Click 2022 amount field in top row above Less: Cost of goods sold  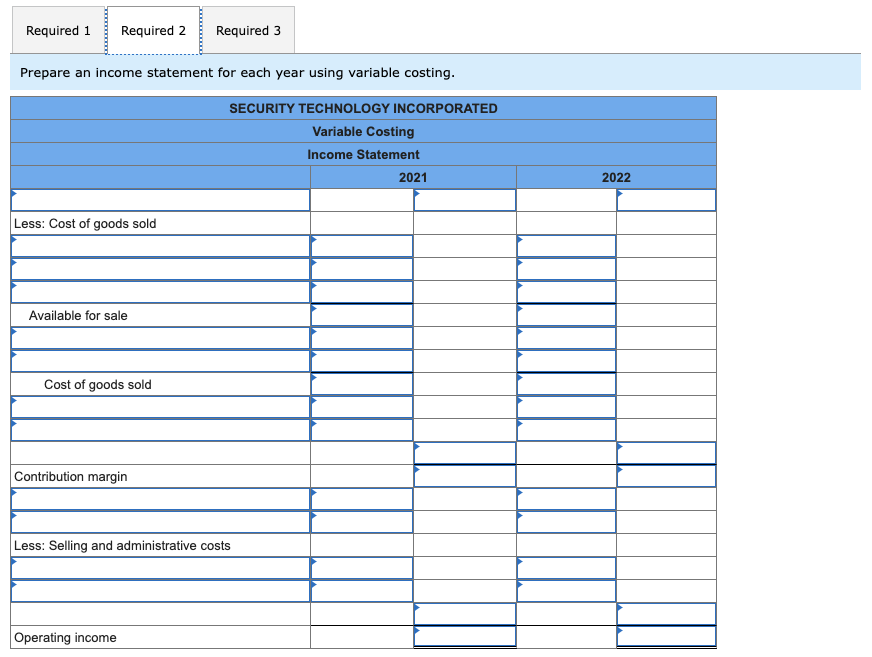click(666, 200)
